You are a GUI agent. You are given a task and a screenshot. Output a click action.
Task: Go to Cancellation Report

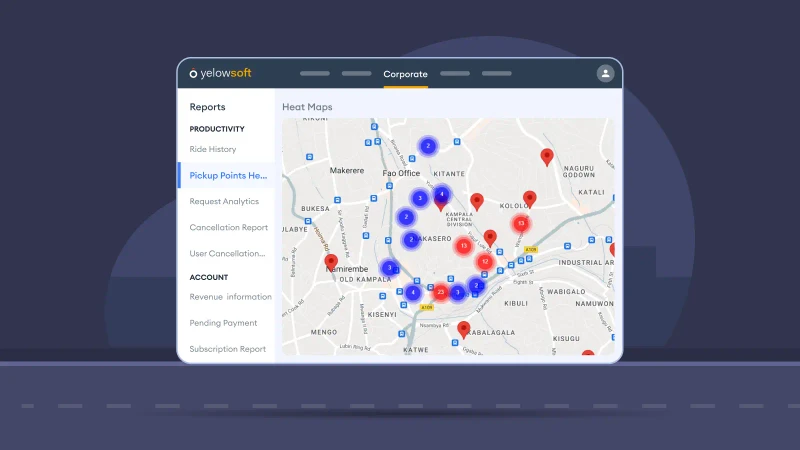pos(229,227)
